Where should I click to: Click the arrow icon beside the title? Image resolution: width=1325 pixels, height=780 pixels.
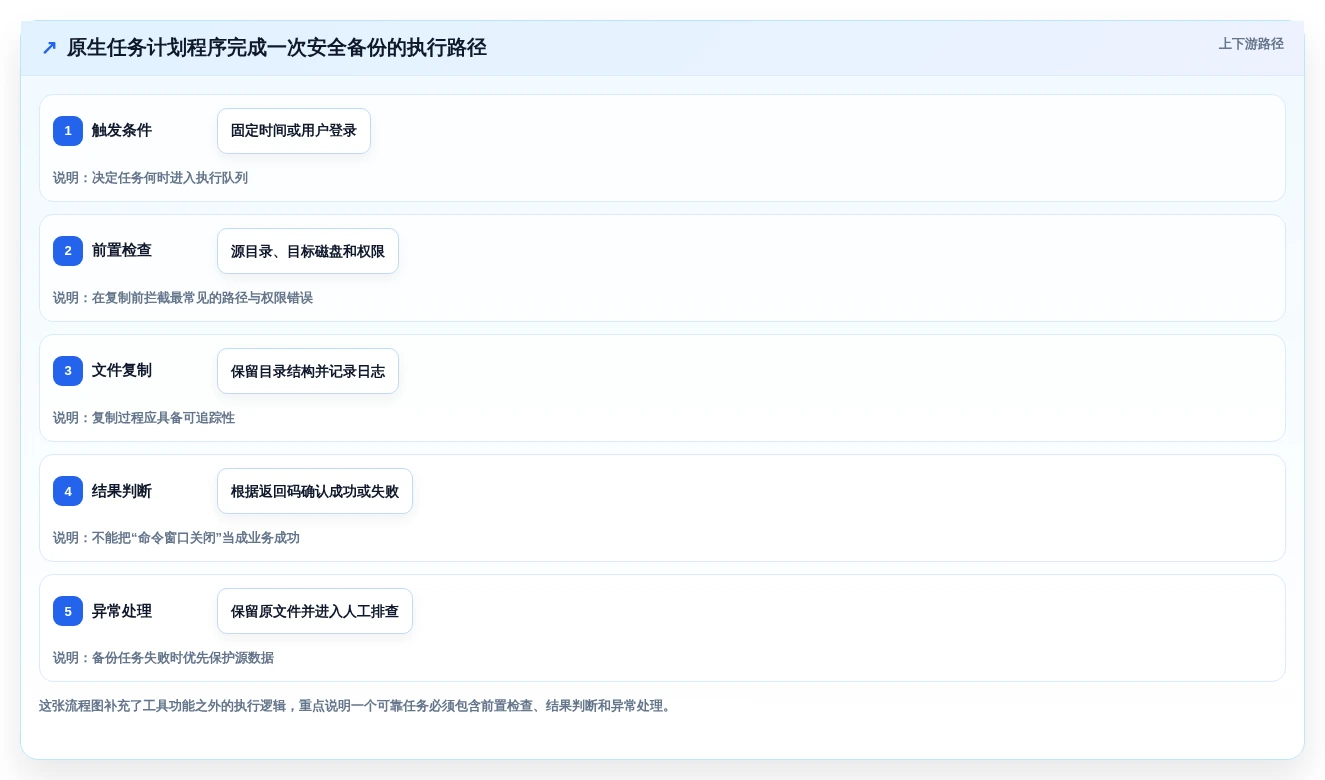click(x=49, y=48)
